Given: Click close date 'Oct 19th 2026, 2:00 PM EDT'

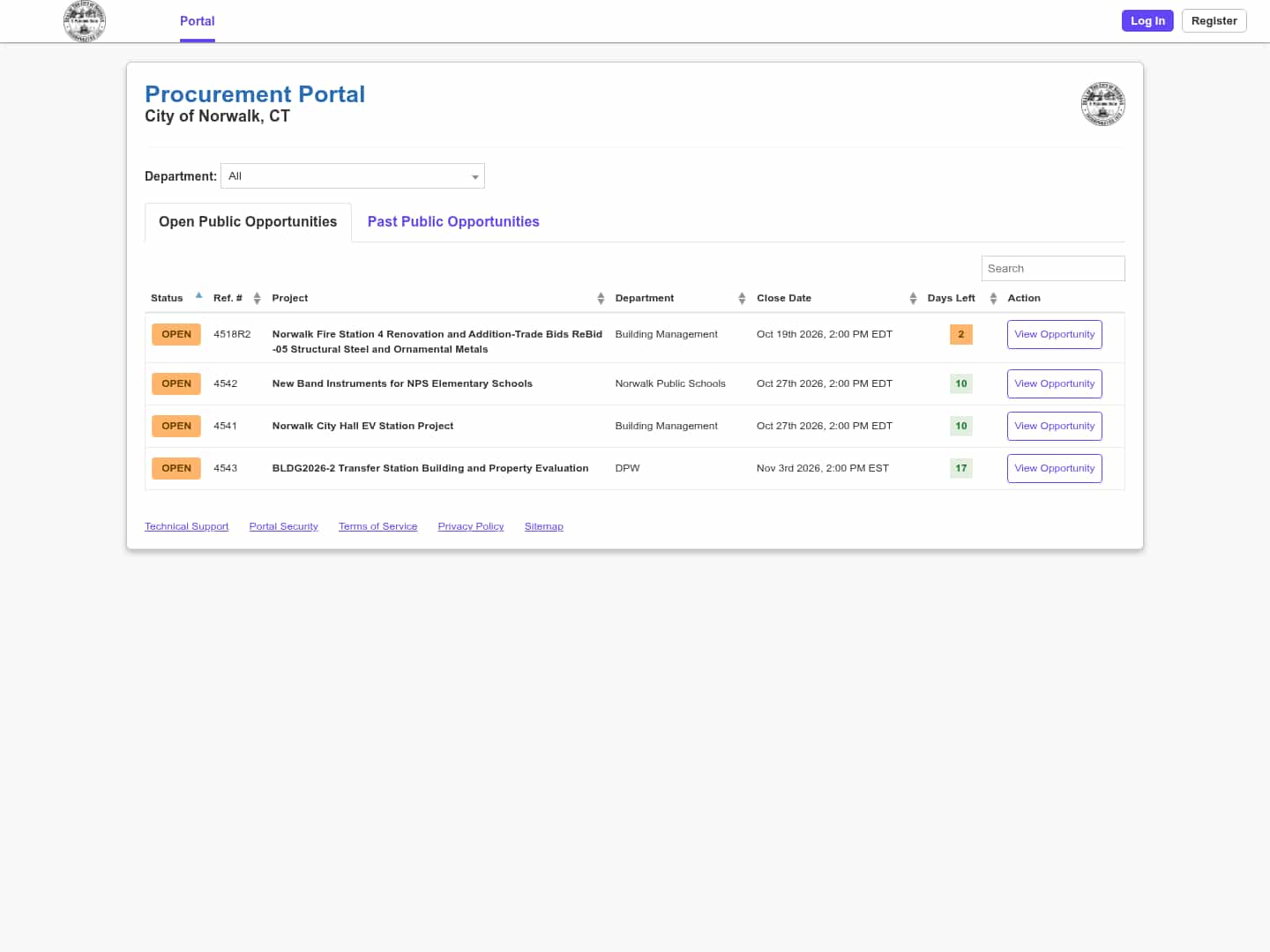Looking at the screenshot, I should pyautogui.click(x=825, y=335).
